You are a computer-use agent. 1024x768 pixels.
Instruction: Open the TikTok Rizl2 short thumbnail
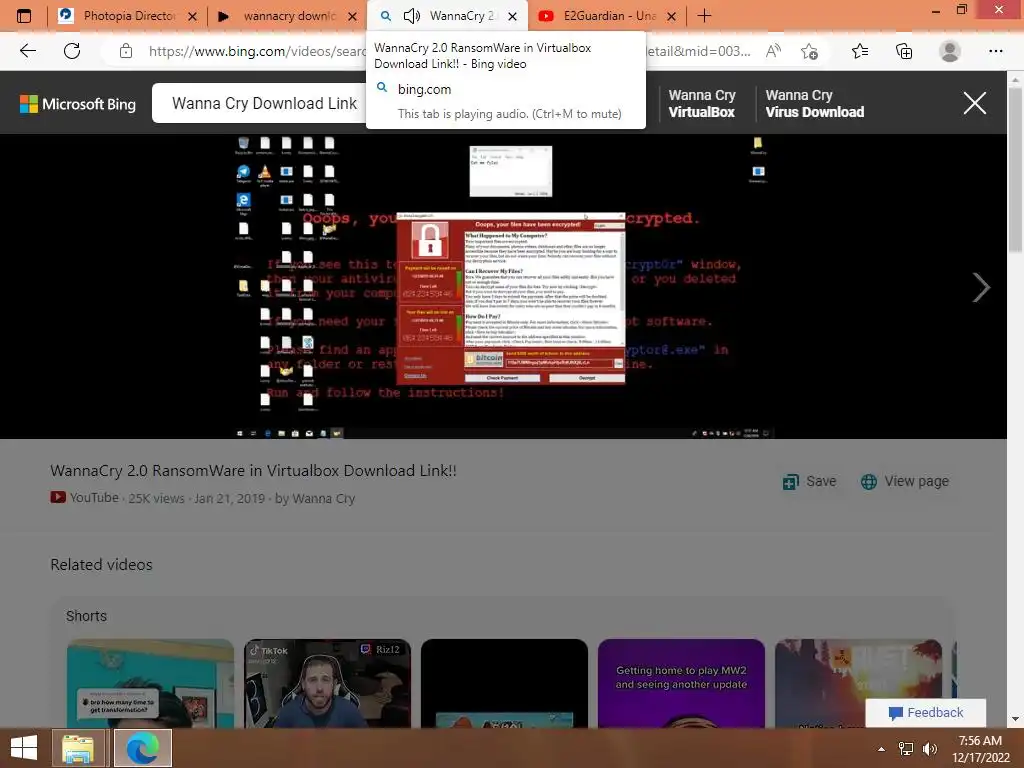click(327, 683)
